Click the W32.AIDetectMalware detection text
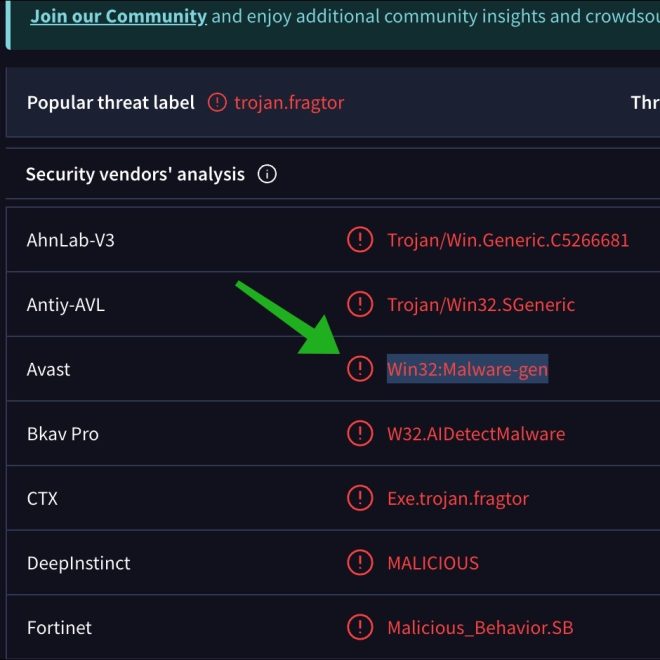This screenshot has height=660, width=660. click(x=476, y=434)
